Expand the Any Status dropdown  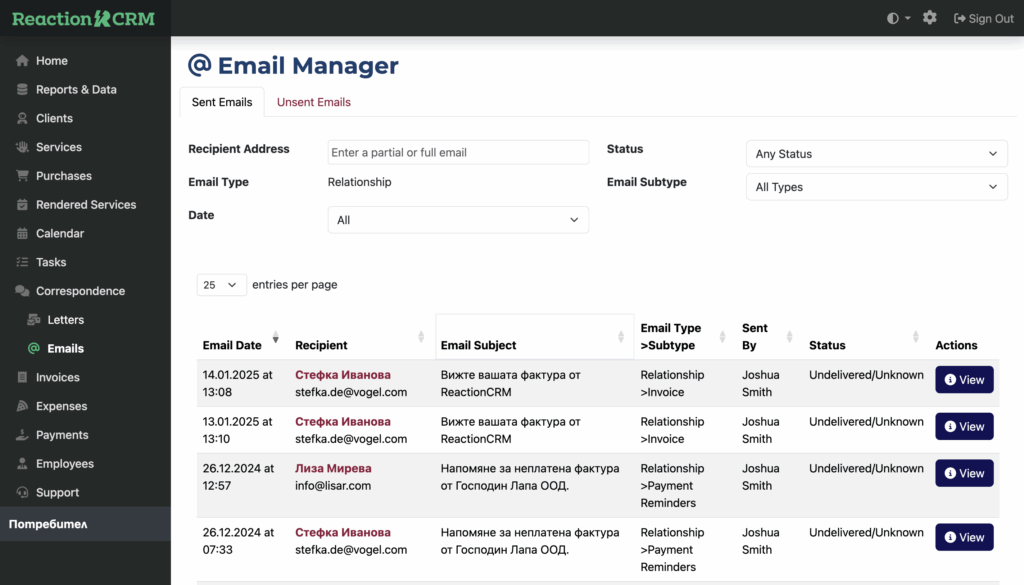(x=876, y=154)
